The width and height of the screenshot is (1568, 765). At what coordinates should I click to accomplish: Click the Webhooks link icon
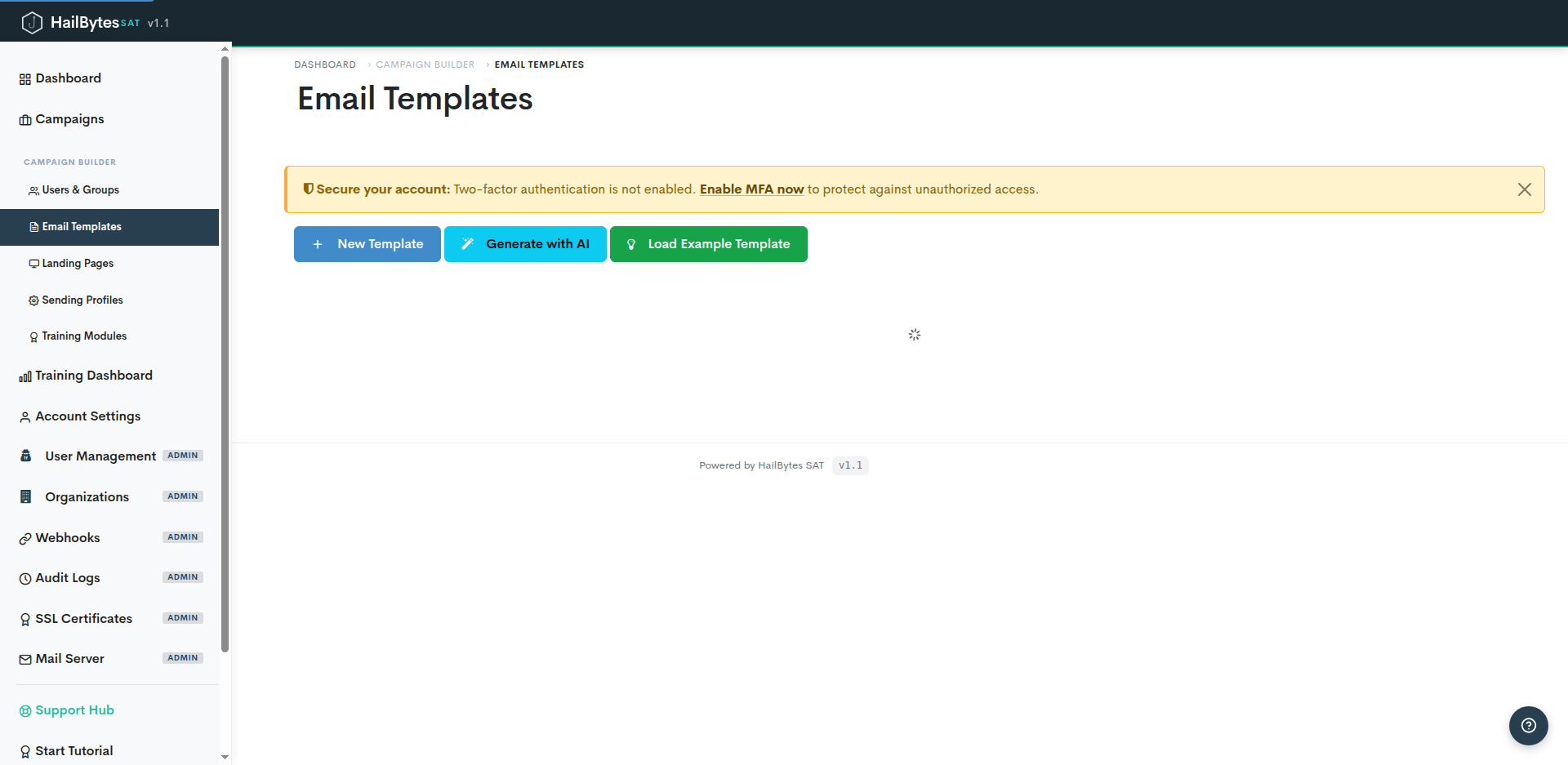[x=25, y=539]
